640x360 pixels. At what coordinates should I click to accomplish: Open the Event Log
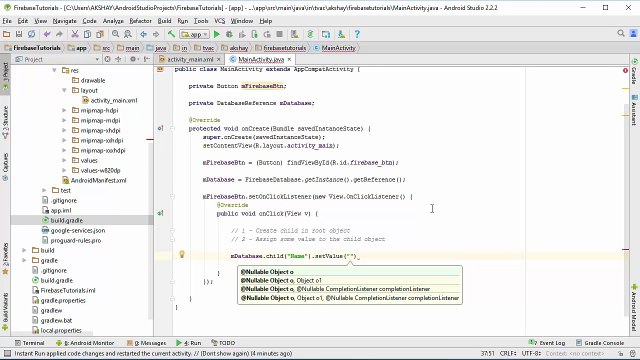coord(547,343)
